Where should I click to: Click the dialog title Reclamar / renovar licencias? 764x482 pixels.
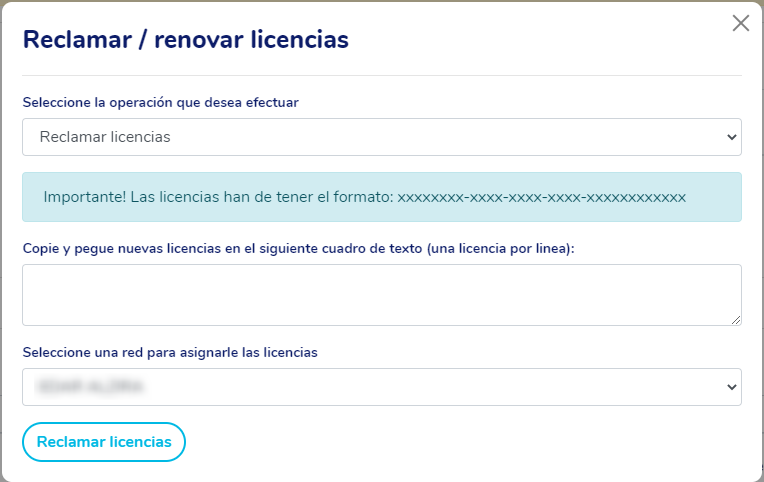tap(185, 40)
